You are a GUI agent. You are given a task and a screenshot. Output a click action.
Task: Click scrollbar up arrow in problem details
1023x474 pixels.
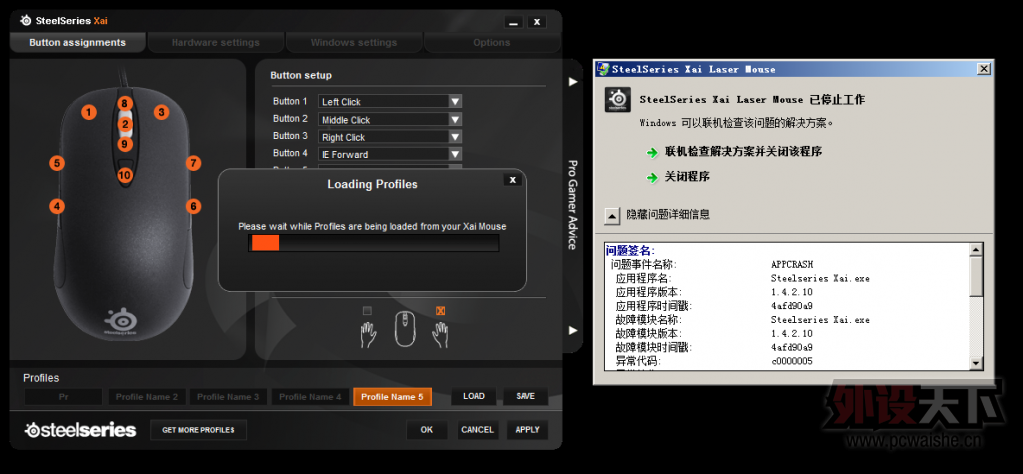point(976,250)
